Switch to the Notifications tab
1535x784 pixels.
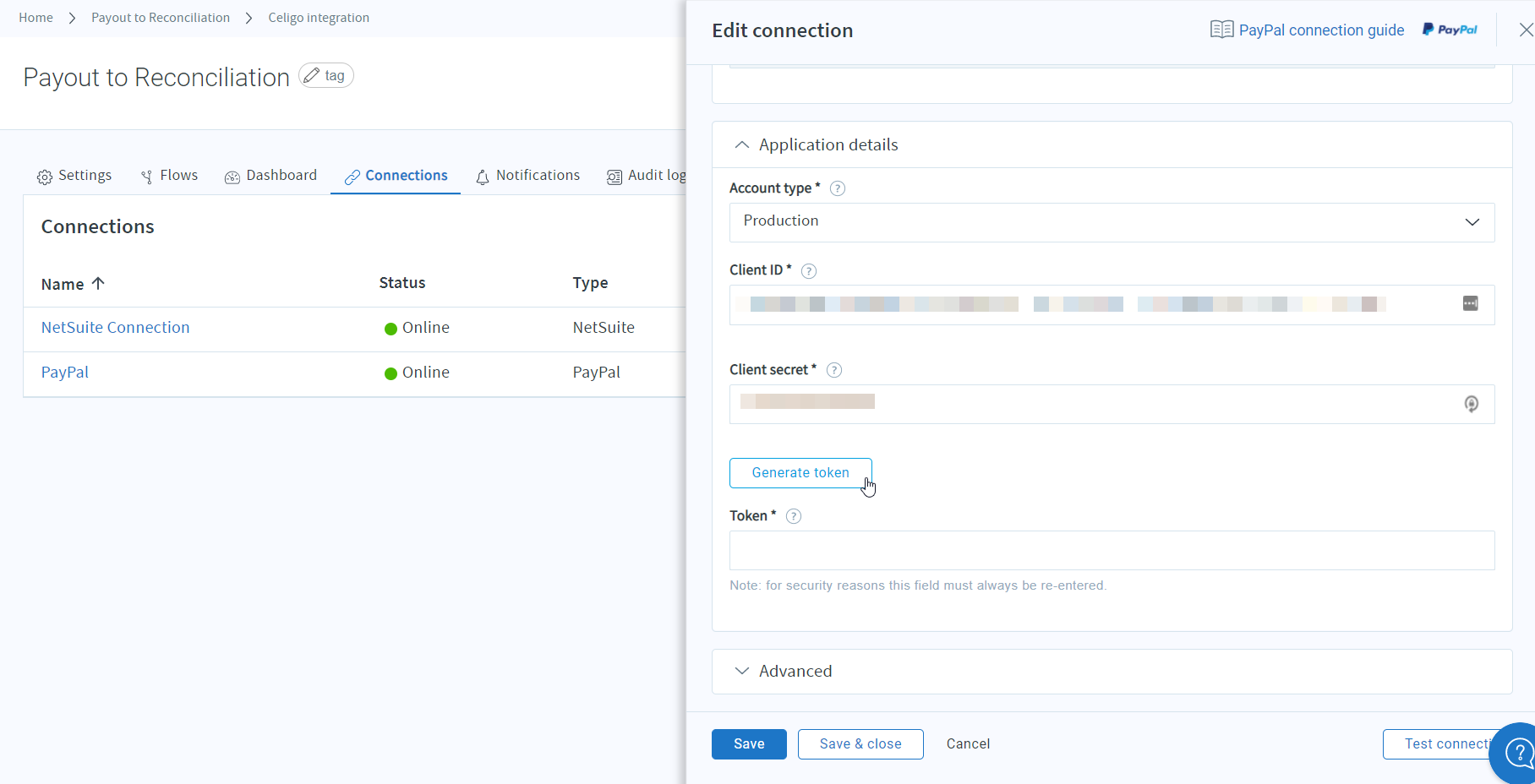coord(528,176)
